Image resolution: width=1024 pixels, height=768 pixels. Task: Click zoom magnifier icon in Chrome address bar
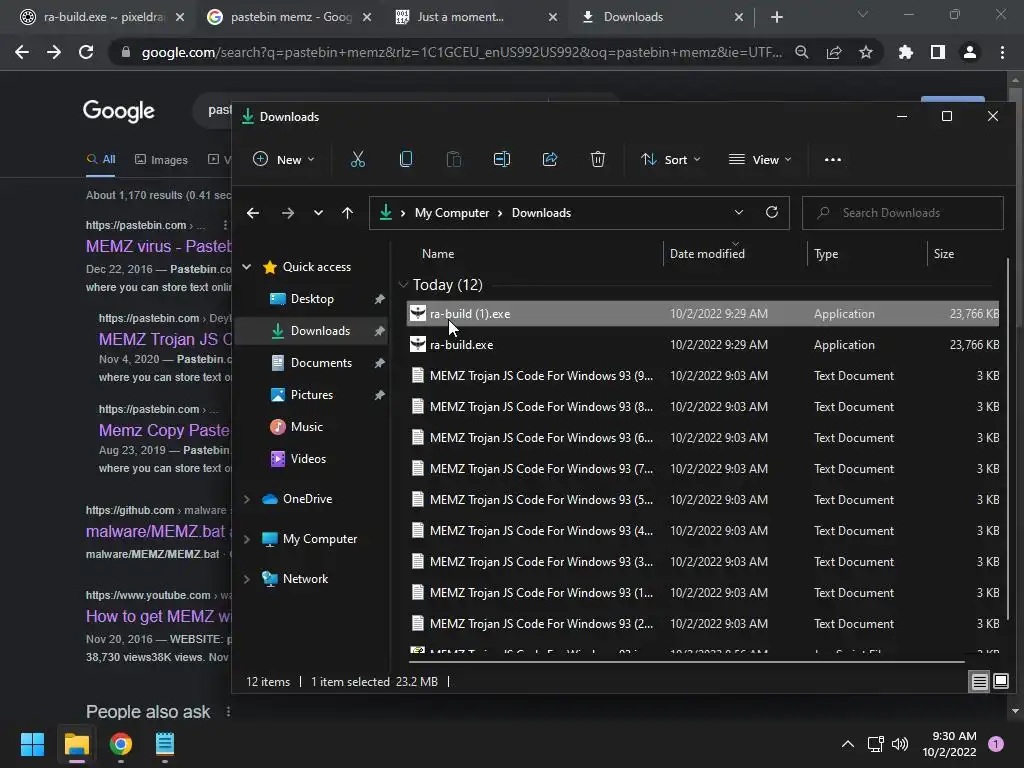[x=802, y=52]
